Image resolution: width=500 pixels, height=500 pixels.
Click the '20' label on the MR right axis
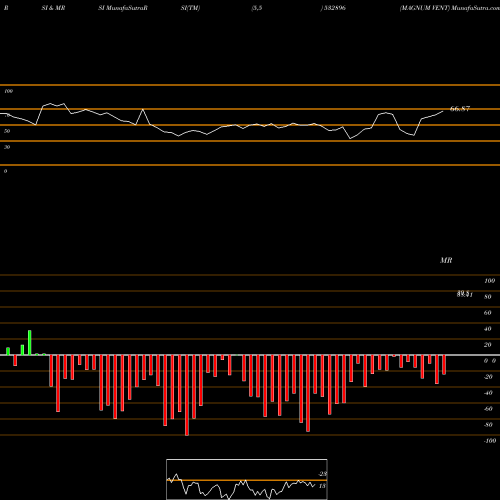coord(488,345)
